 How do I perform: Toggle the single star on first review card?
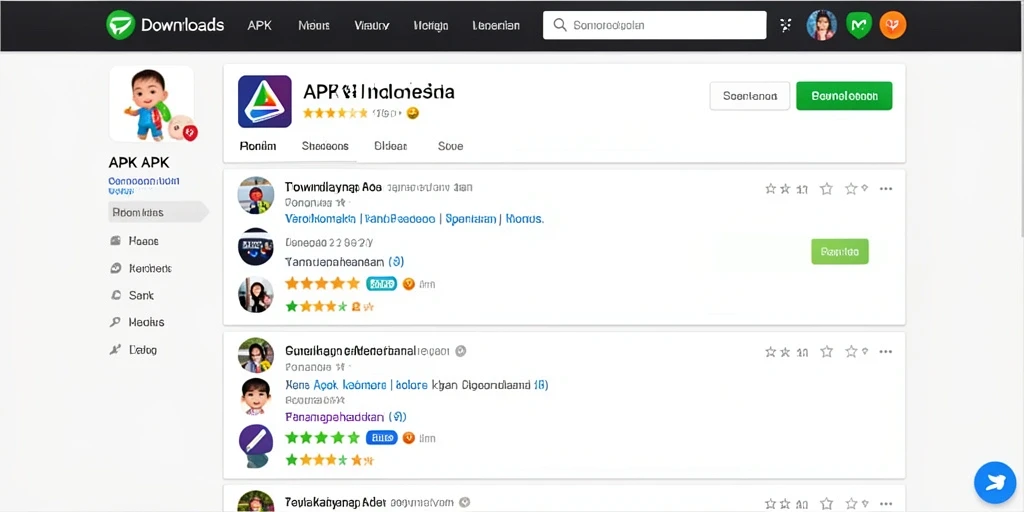(x=826, y=189)
